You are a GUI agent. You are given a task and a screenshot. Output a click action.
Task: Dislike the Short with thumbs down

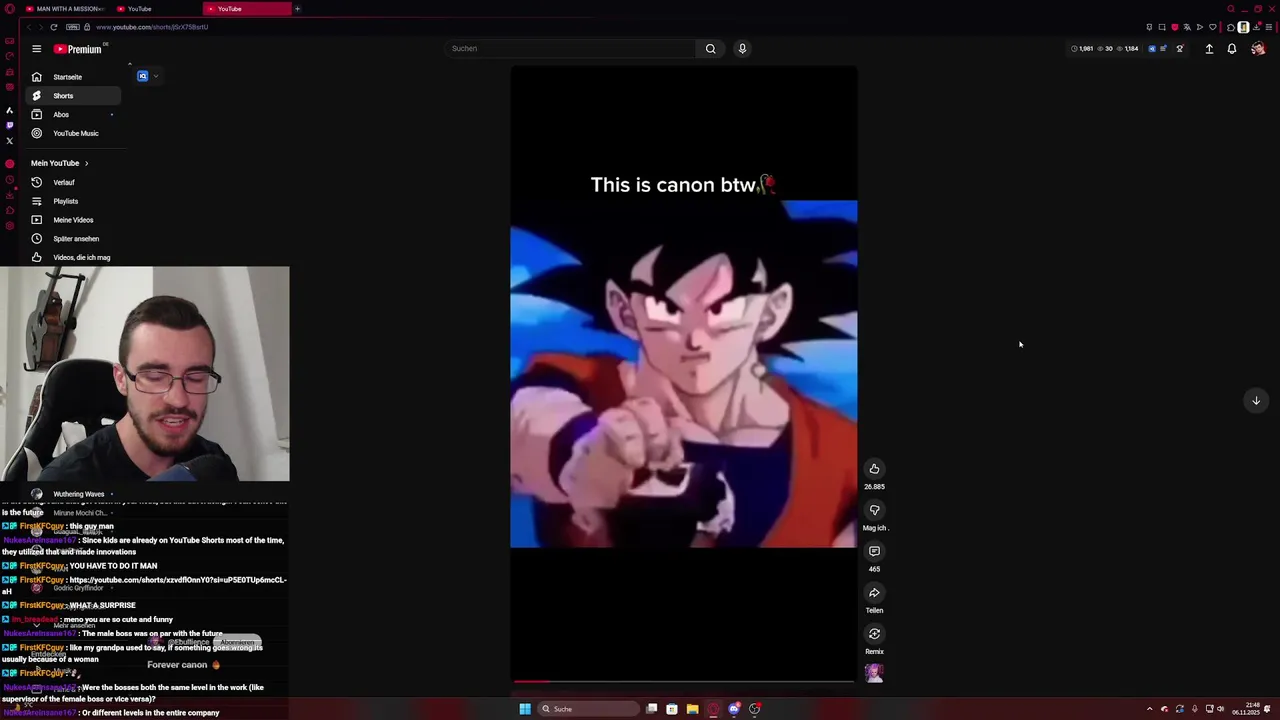pyautogui.click(x=874, y=510)
